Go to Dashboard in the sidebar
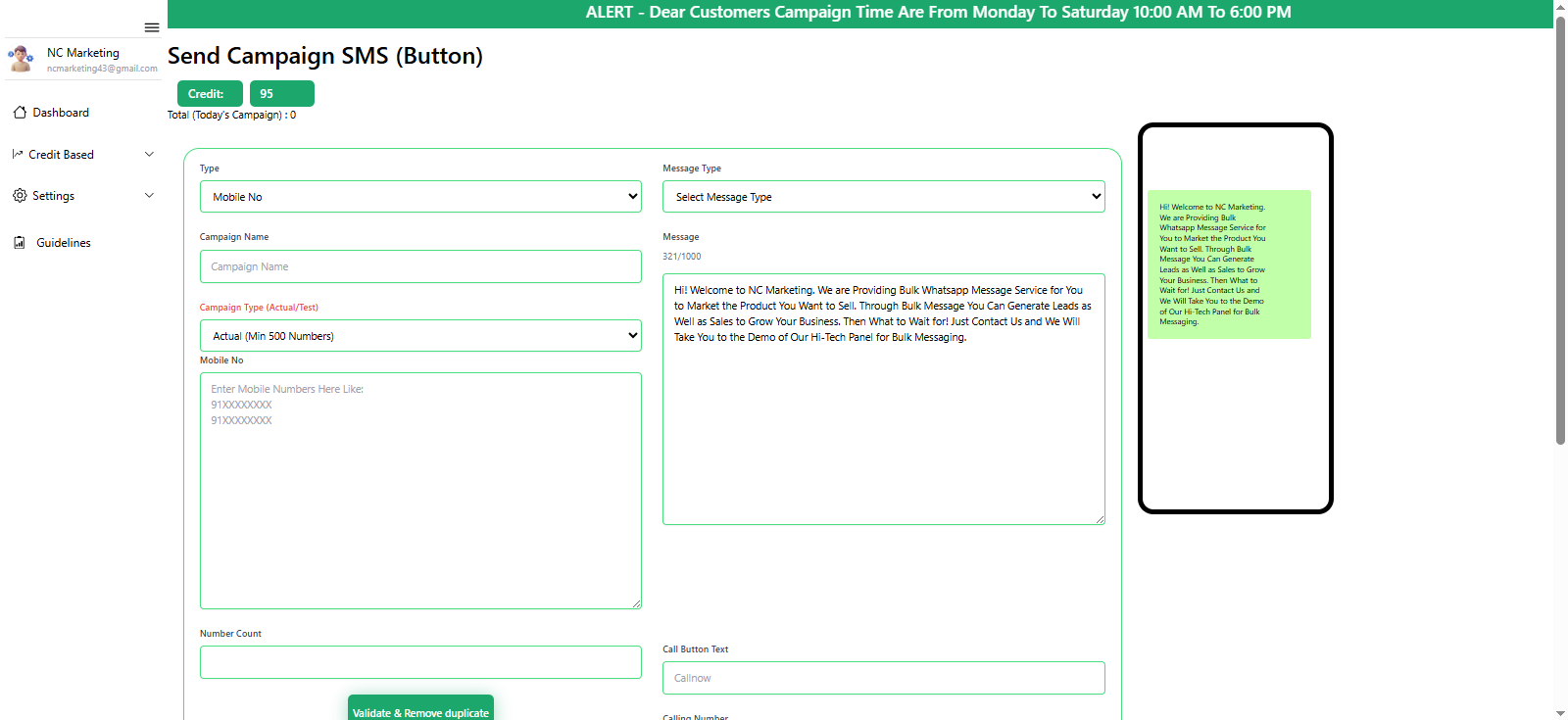 coord(61,113)
